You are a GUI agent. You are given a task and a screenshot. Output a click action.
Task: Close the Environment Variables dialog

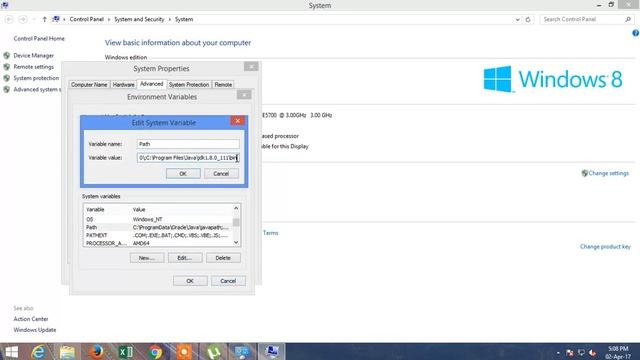tap(244, 95)
